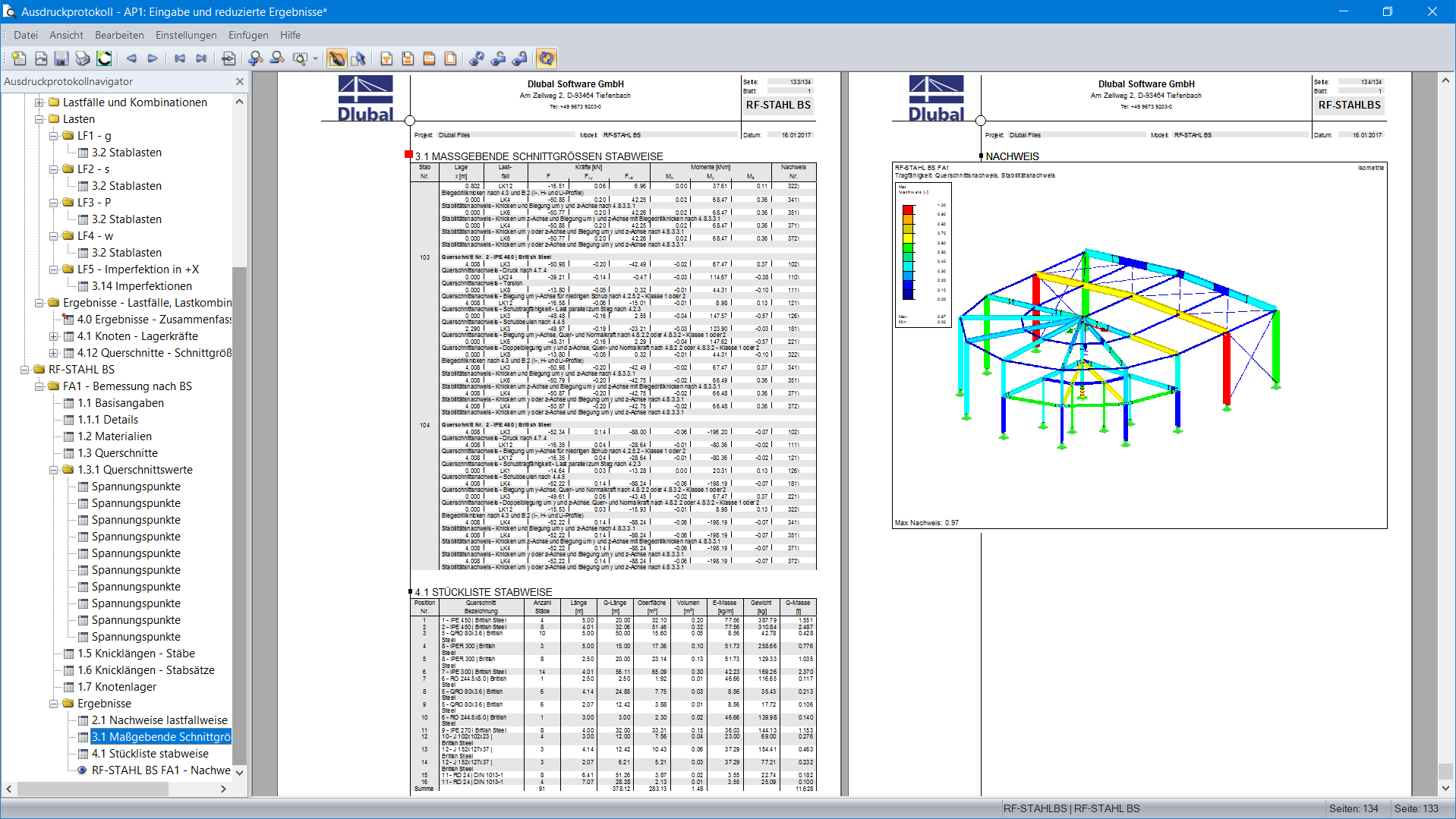Expand the 4.1 Knoten - Lagerkräfte node
Image resolution: width=1456 pixels, height=819 pixels.
53,336
